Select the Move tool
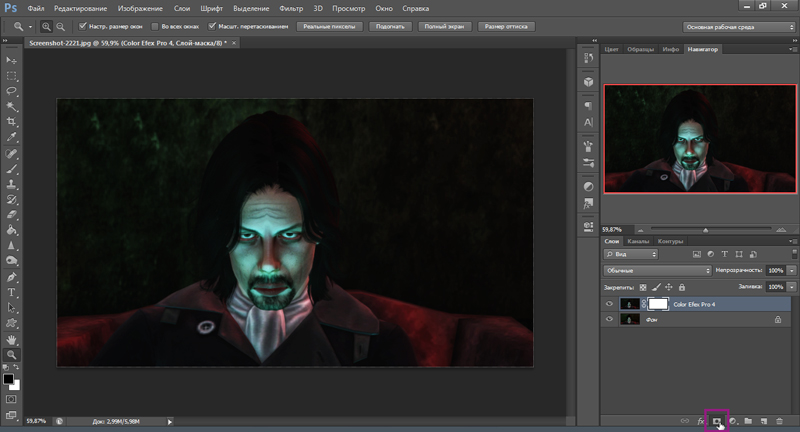800x432 pixels. coord(11,60)
